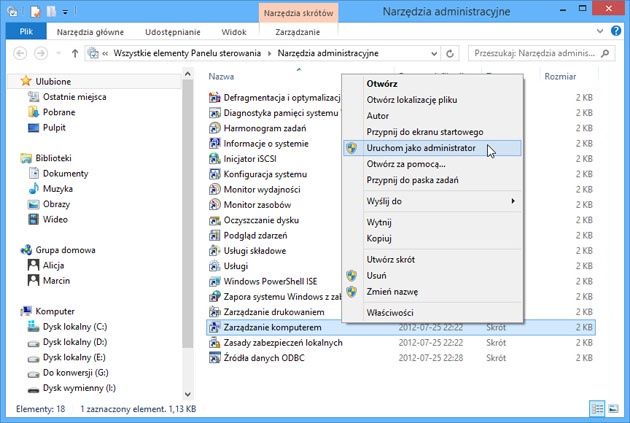Choose Uruchom jako administrator from context menu
Image resolution: width=630 pixels, height=423 pixels.
pyautogui.click(x=432, y=148)
